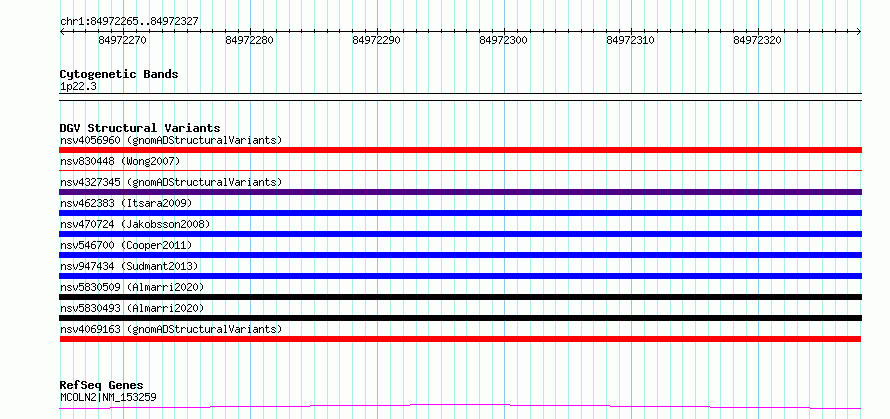Click the red bar under nsv4069163
This screenshot has width=890, height=419.
(460, 339)
